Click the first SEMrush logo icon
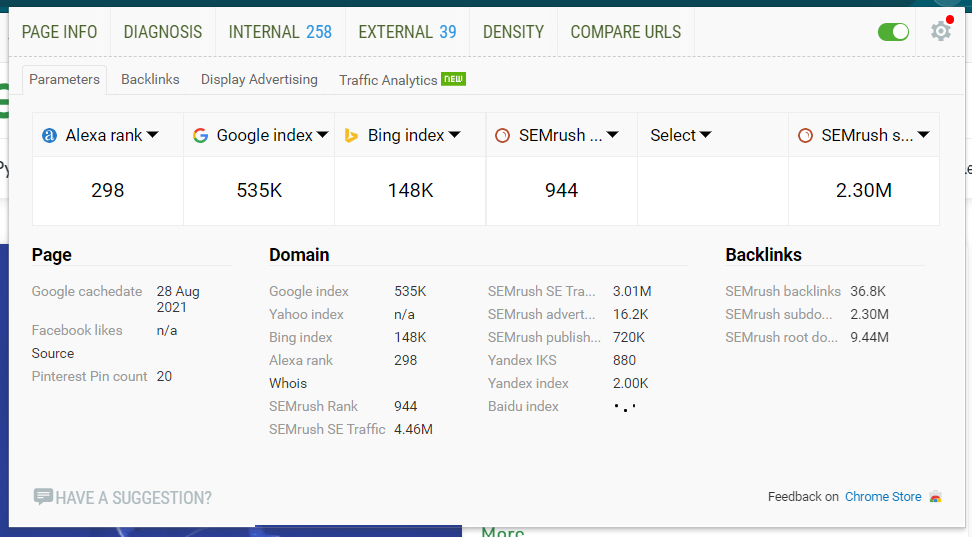This screenshot has height=537, width=972. pos(503,135)
